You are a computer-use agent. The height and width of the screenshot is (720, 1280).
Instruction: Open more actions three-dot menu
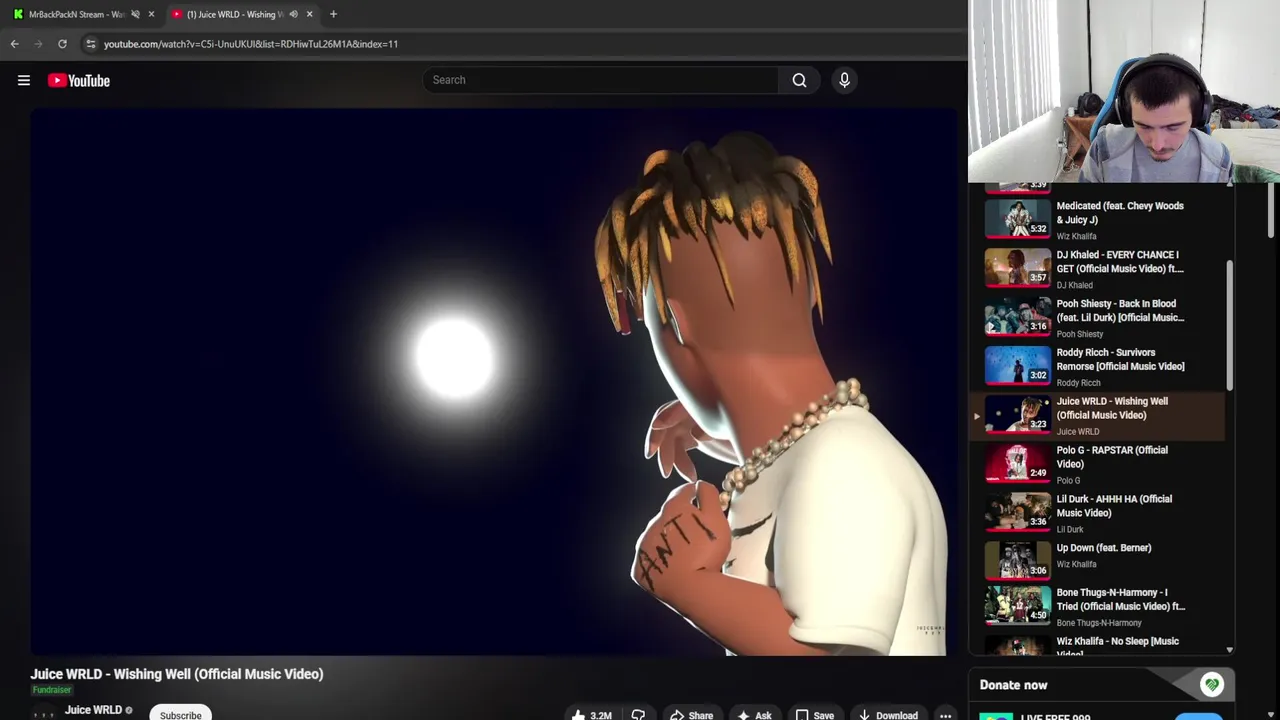945,715
